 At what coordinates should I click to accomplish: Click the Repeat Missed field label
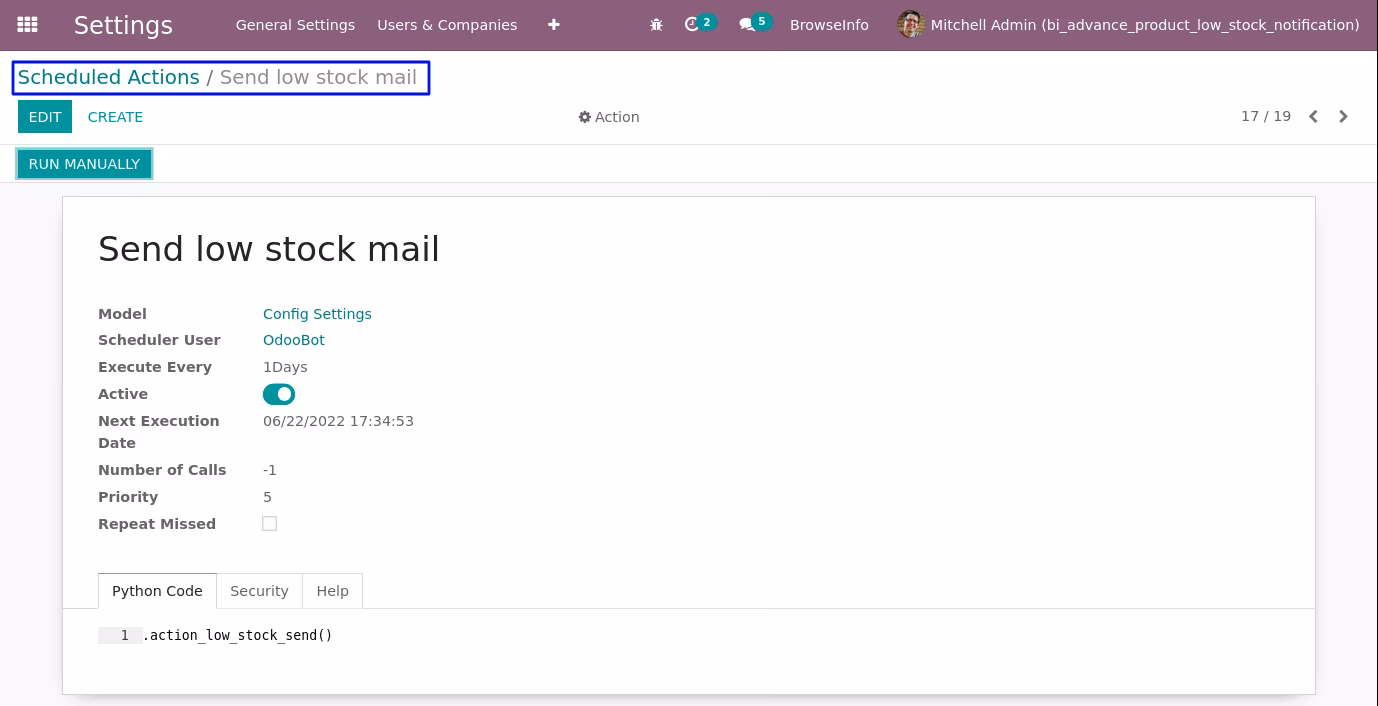point(157,524)
